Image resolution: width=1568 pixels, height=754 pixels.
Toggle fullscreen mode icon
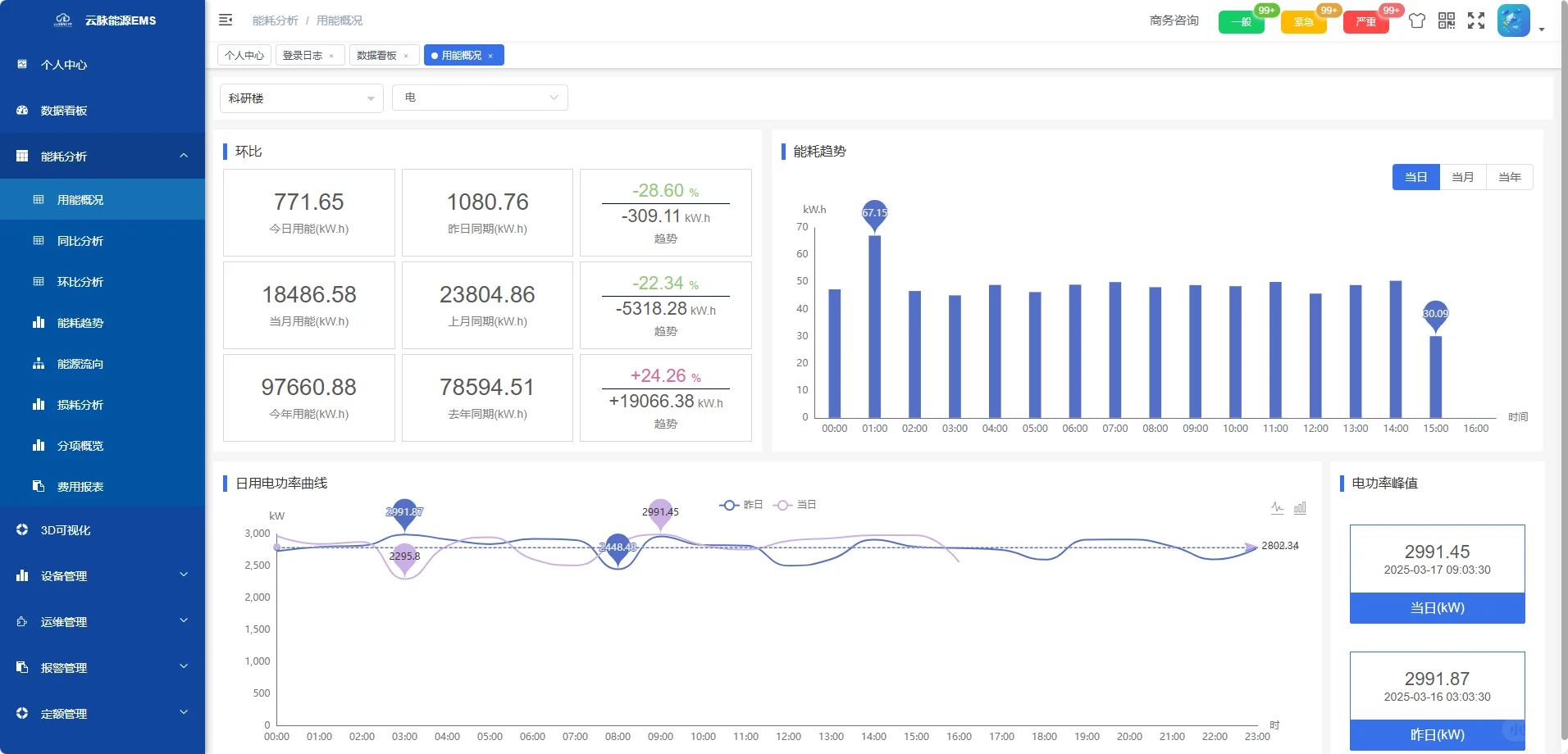[x=1476, y=20]
